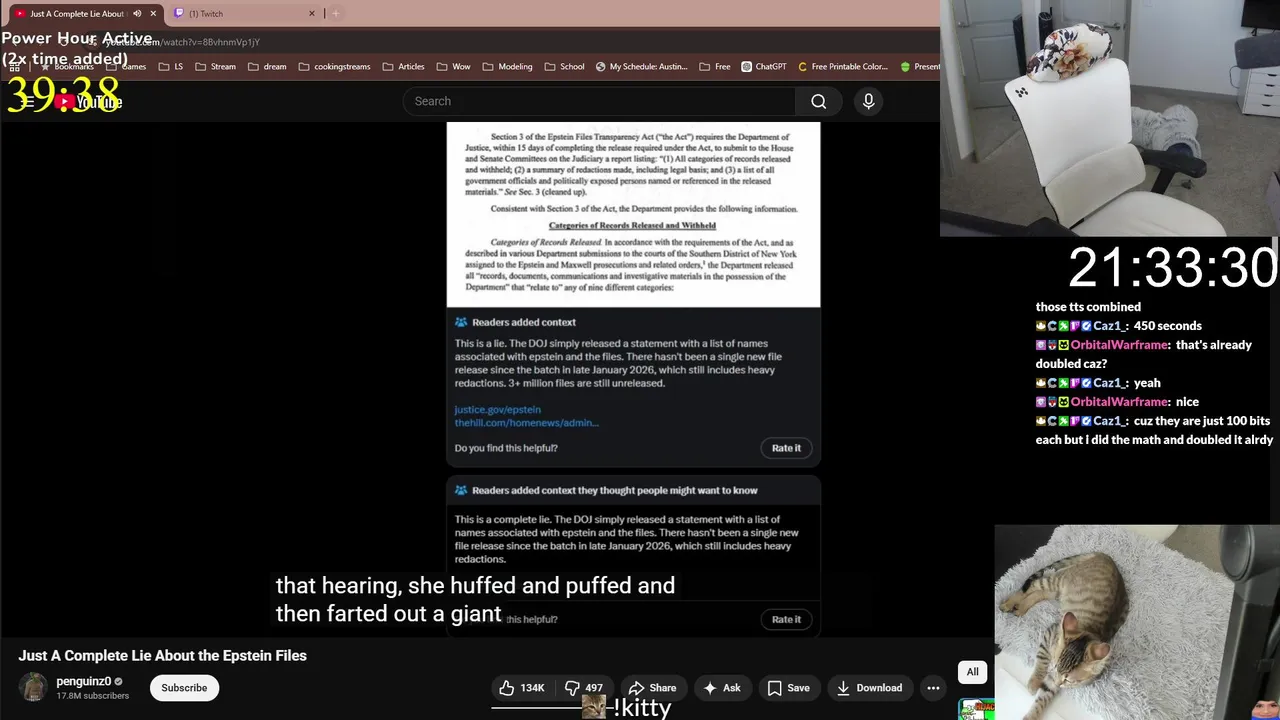1280x720 pixels.
Task: Click Caz1_ chat message 'yeah'
Action: point(1098,383)
